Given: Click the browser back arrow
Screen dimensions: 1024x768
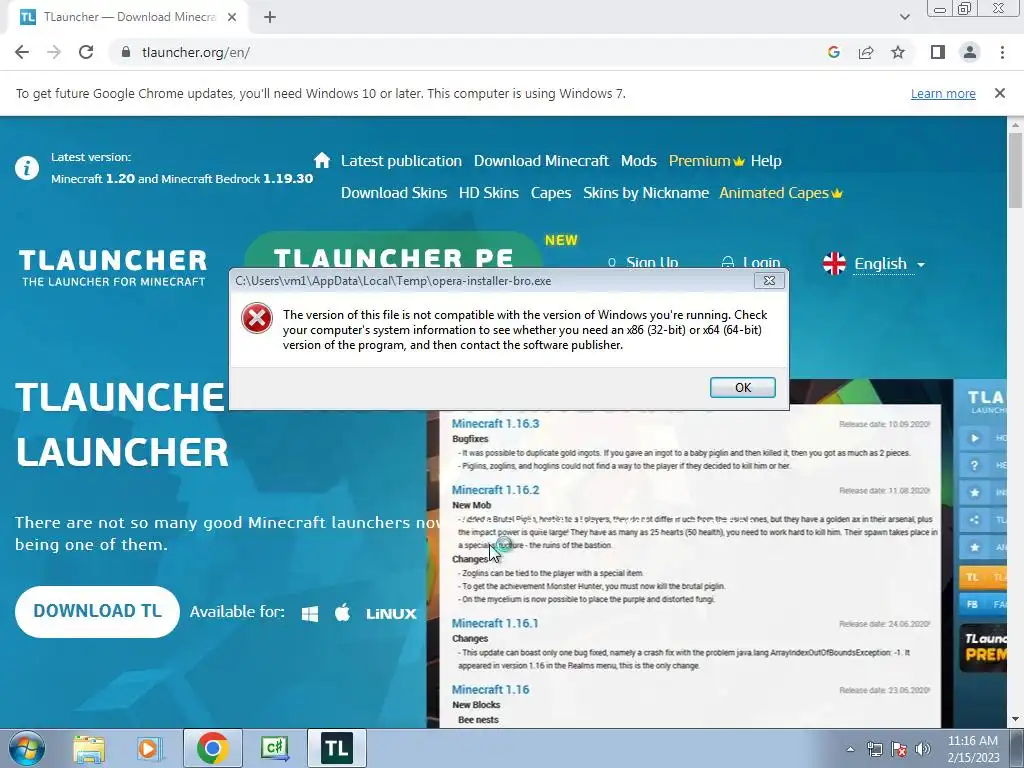Looking at the screenshot, I should [x=22, y=52].
